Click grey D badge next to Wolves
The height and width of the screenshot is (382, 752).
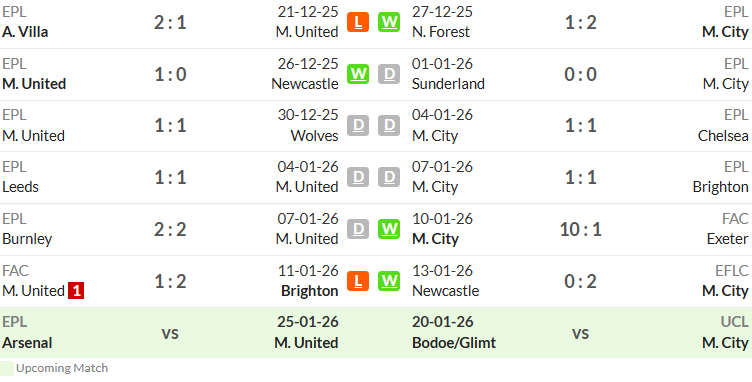358,126
